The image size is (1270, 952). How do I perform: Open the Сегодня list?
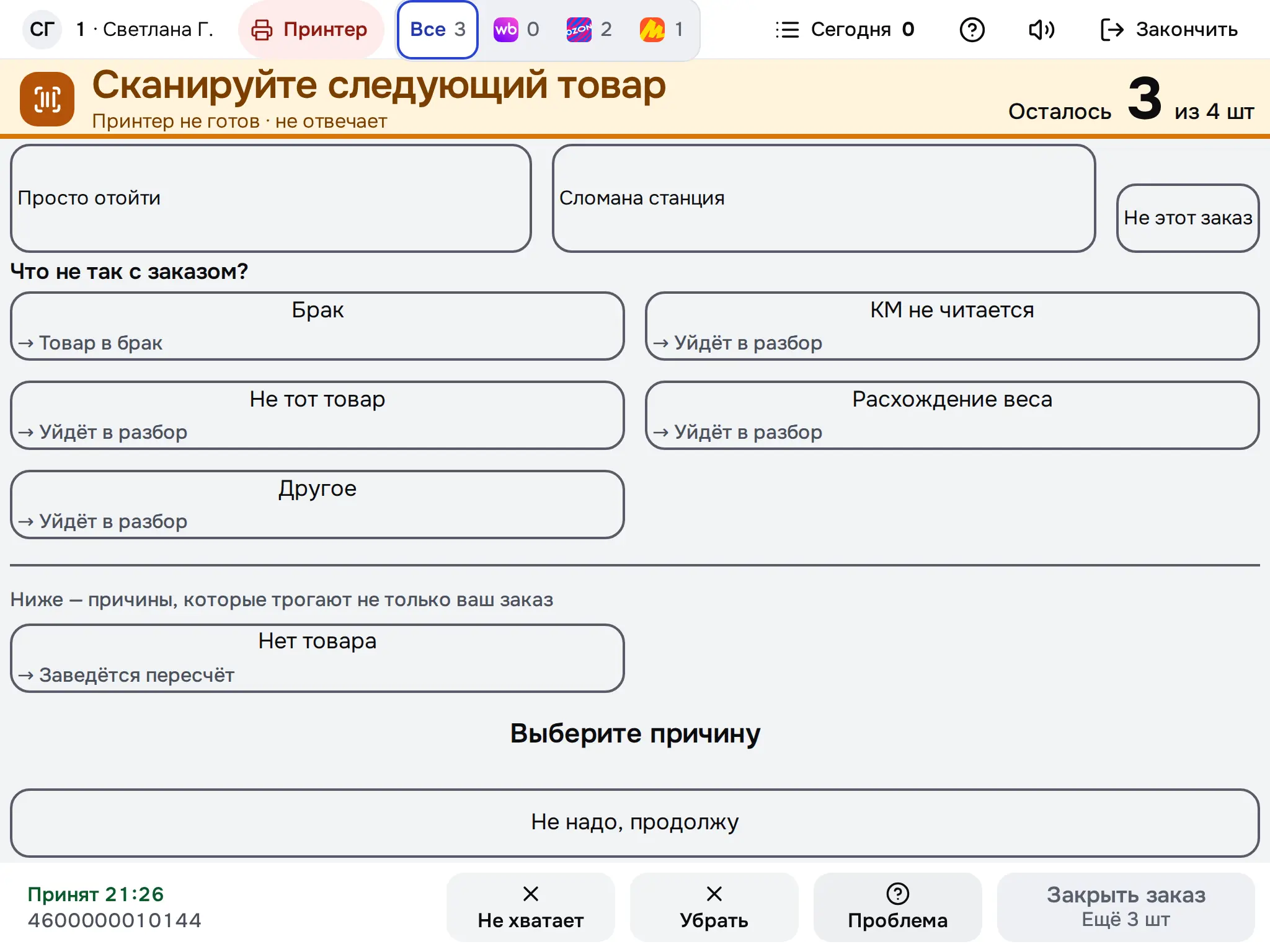tap(845, 29)
